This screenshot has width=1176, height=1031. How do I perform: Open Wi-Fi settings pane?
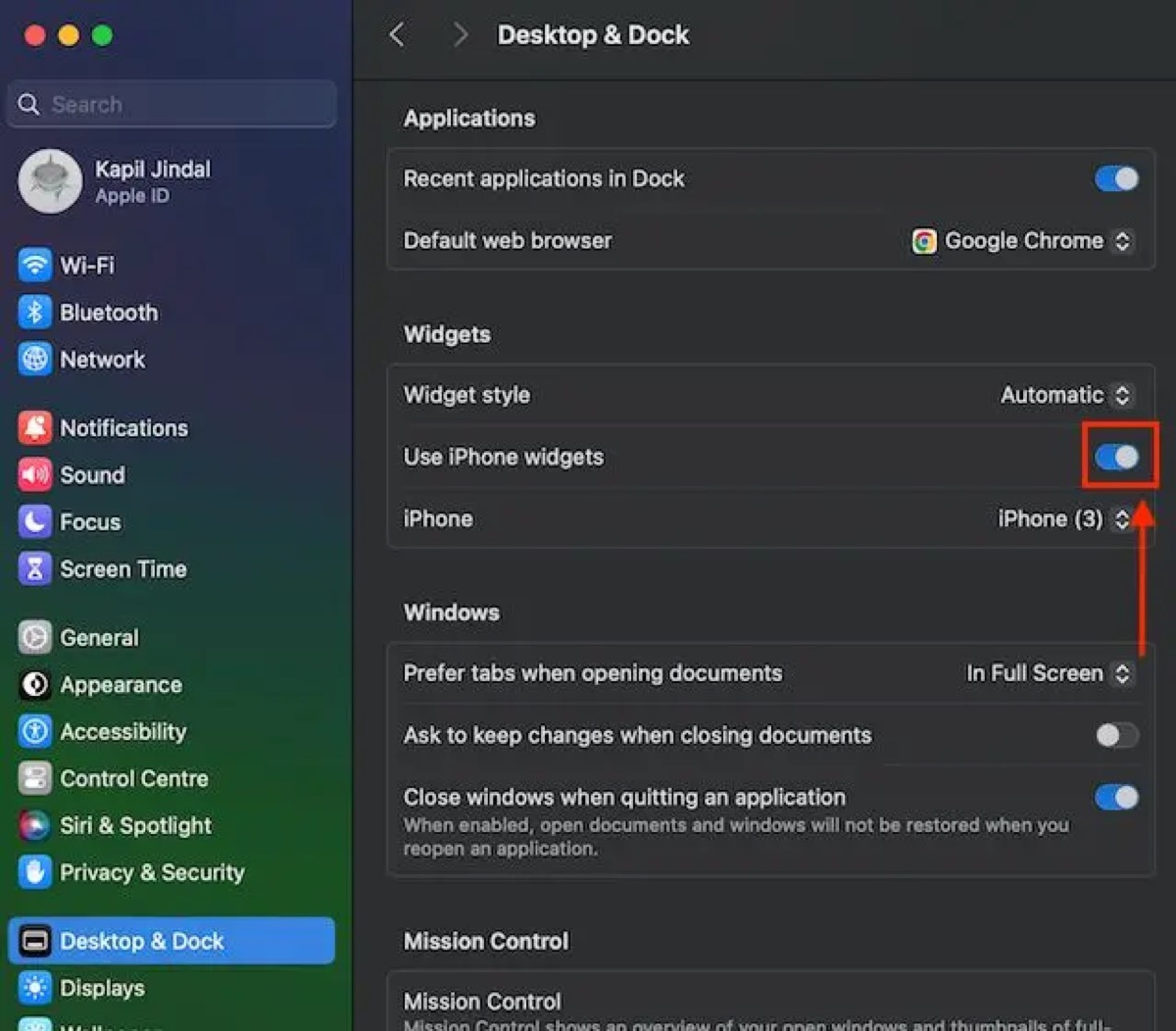click(171, 265)
